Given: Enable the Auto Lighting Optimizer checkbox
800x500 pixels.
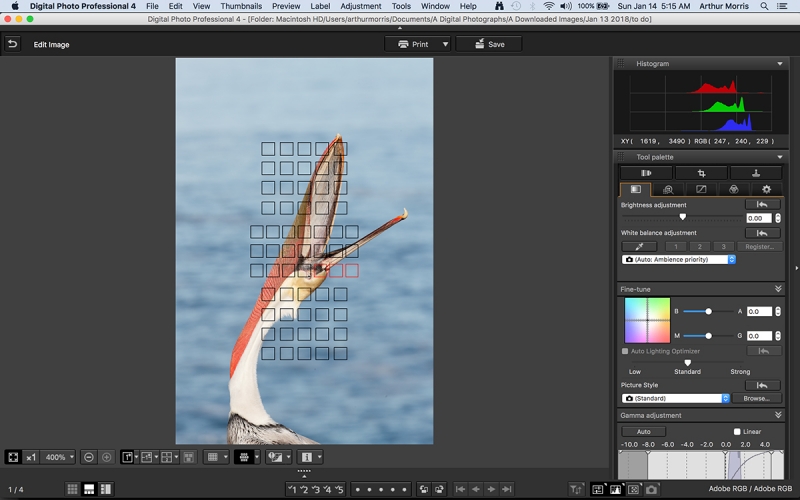Looking at the screenshot, I should [625, 351].
